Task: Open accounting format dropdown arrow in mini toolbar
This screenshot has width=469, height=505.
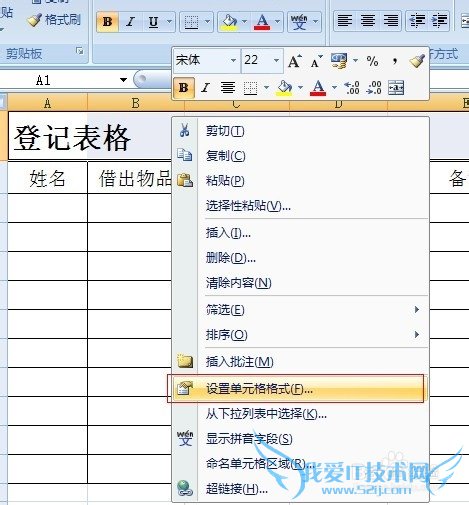Action: point(355,61)
